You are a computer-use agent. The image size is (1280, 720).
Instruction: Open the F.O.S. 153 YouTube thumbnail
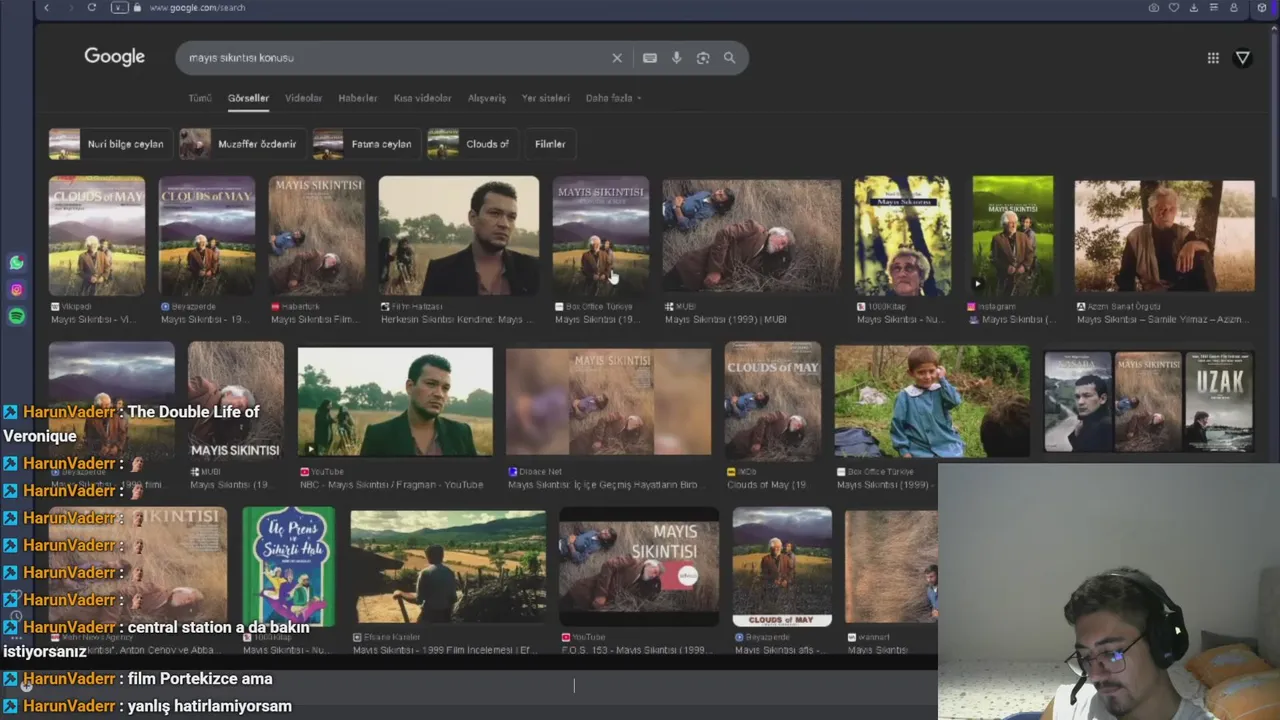(639, 567)
